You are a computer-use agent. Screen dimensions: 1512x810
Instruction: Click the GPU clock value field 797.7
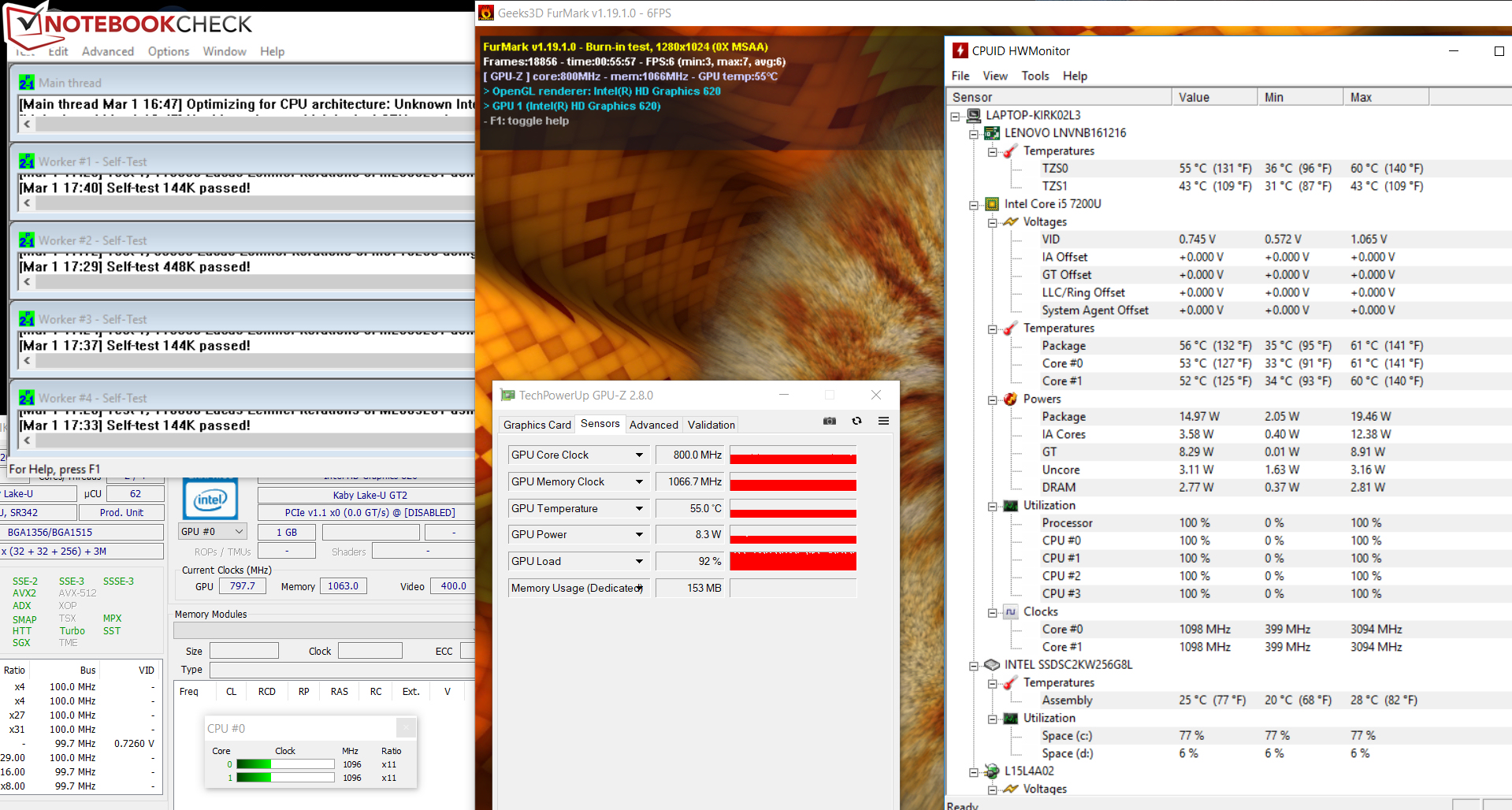(x=243, y=586)
